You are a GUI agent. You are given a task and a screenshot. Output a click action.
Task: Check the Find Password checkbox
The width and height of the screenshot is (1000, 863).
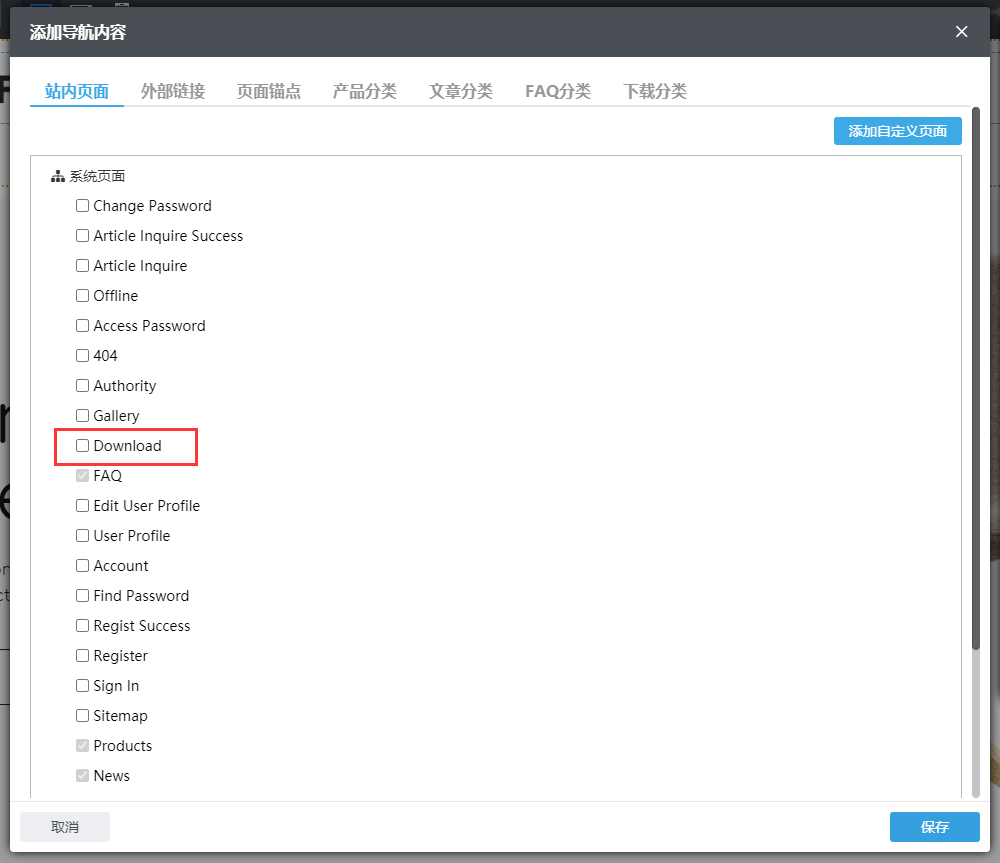point(83,596)
